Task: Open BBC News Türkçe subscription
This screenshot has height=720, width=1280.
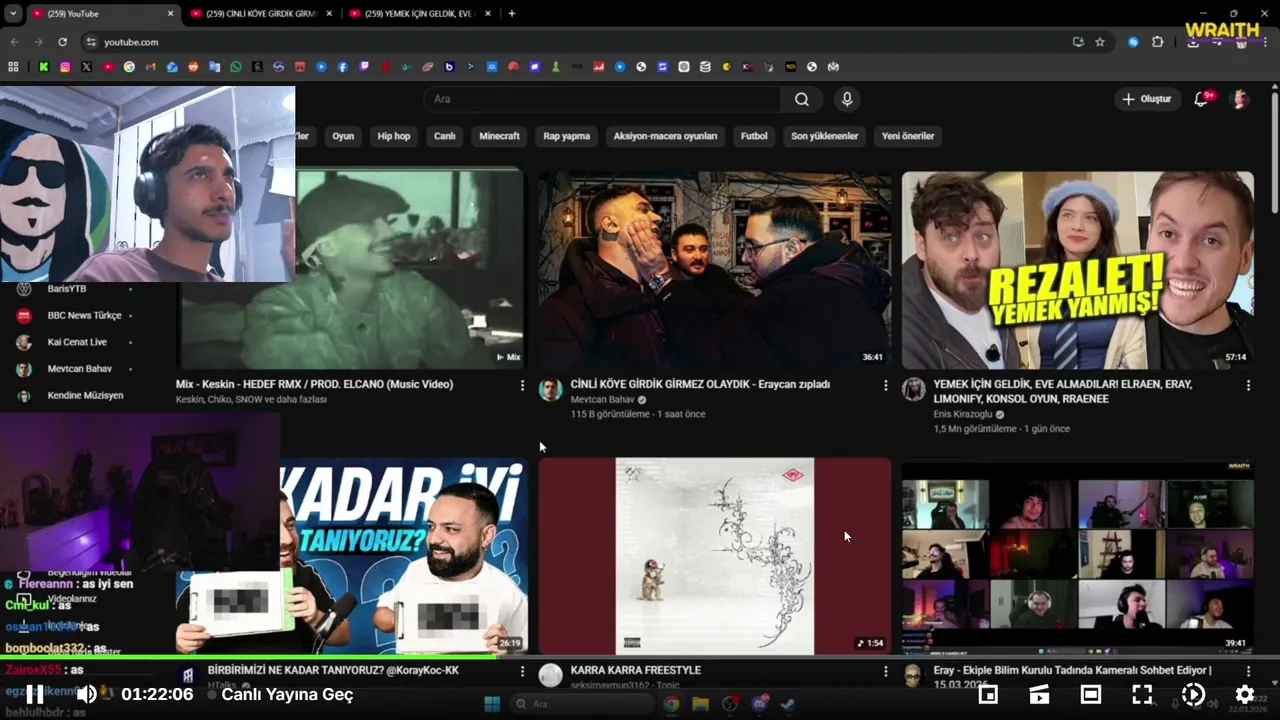Action: 75,315
